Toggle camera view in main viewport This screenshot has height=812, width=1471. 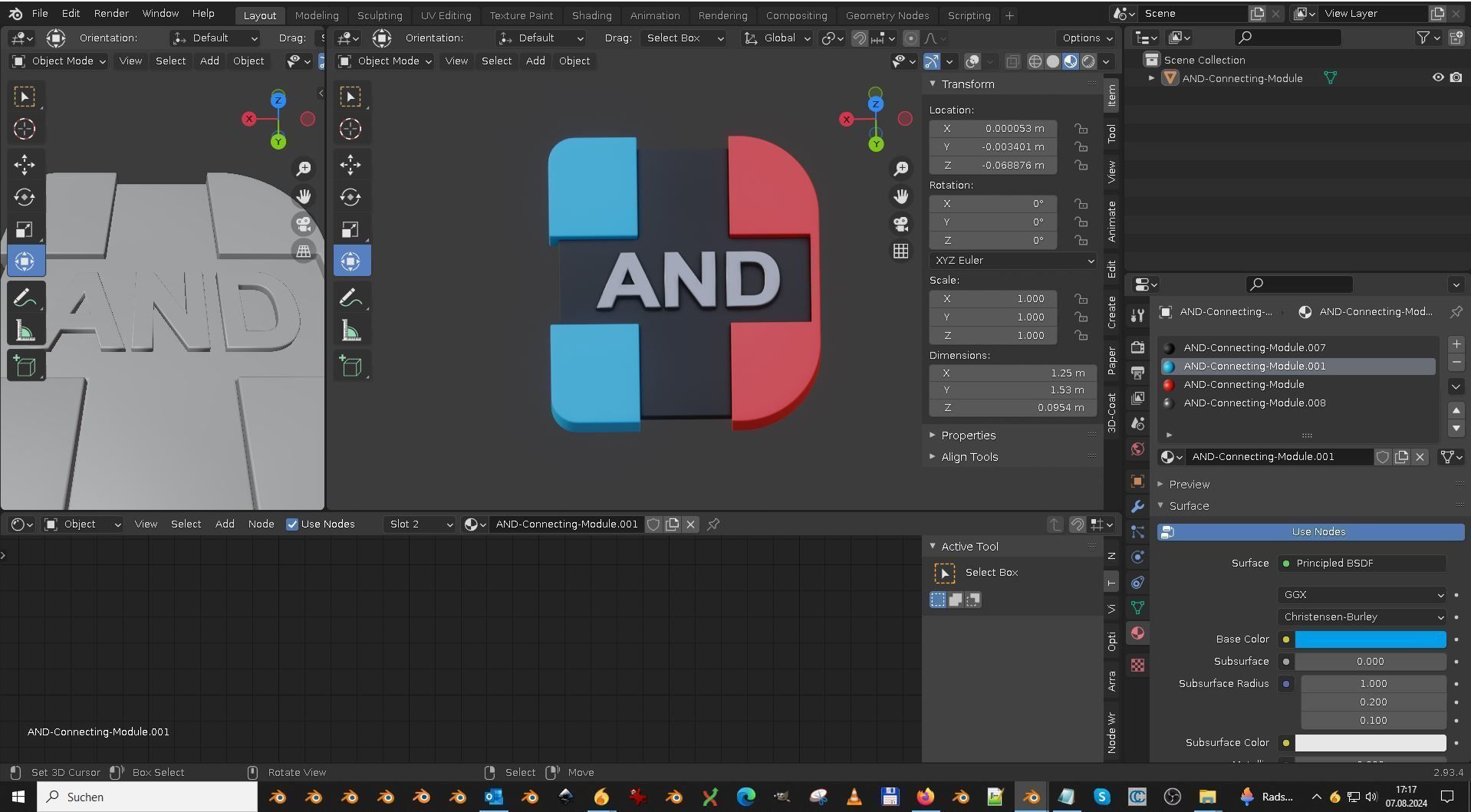pos(901,224)
